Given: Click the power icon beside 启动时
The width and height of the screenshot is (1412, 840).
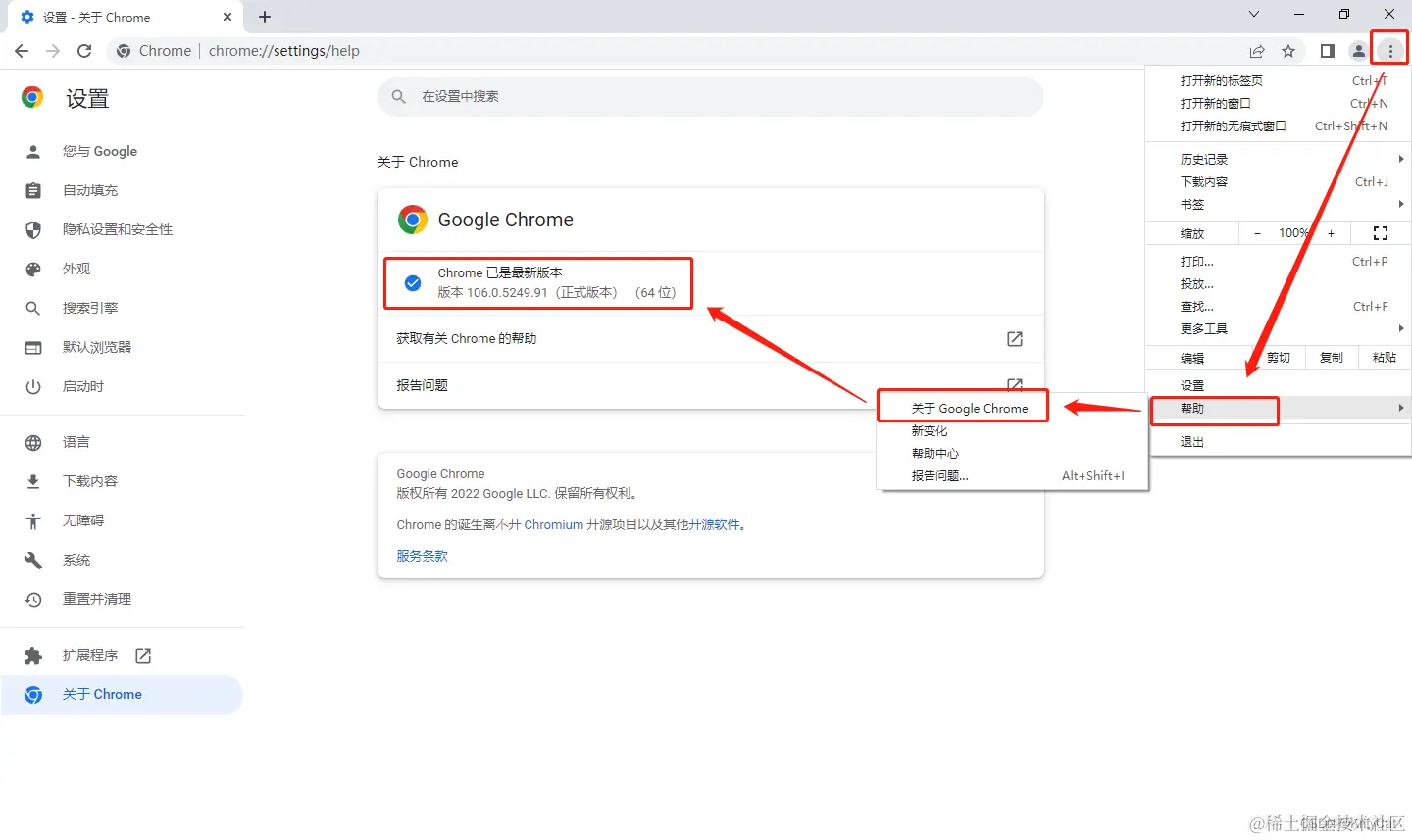Looking at the screenshot, I should [x=33, y=386].
